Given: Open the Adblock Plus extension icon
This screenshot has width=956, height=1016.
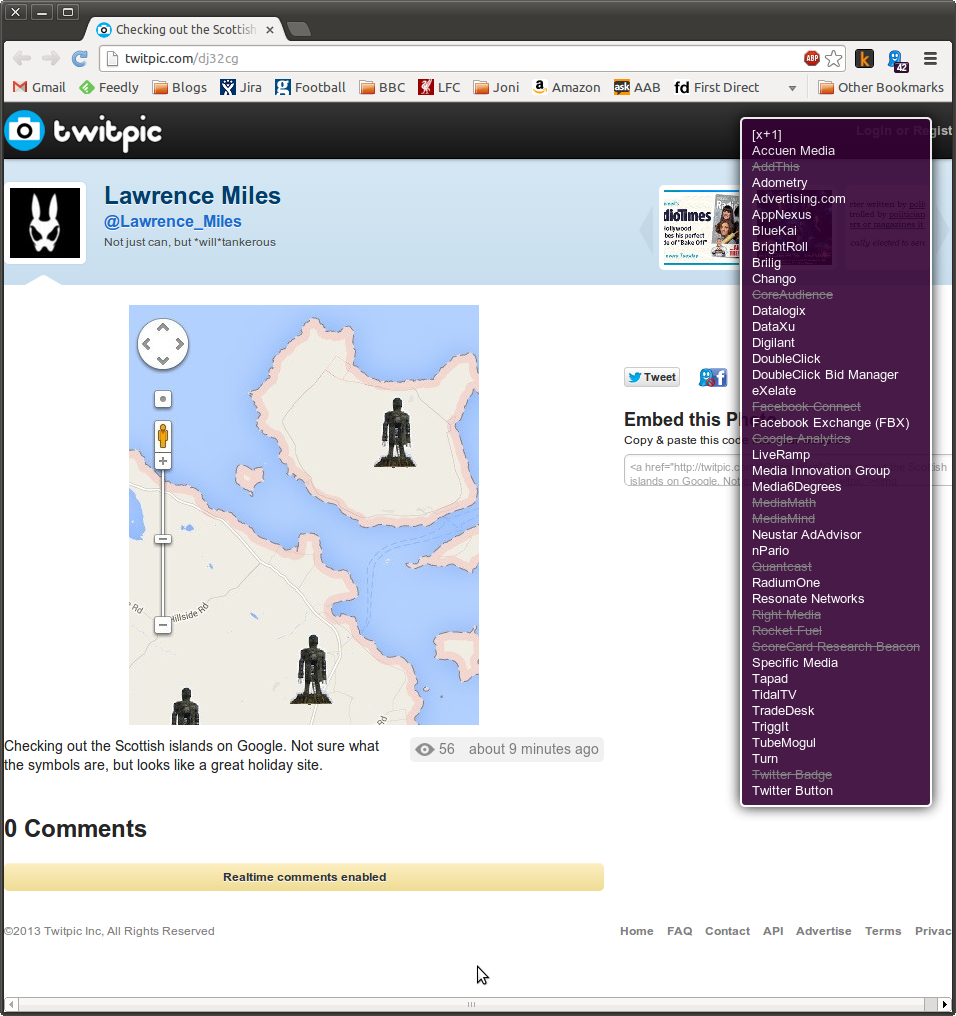Looking at the screenshot, I should coord(812,59).
